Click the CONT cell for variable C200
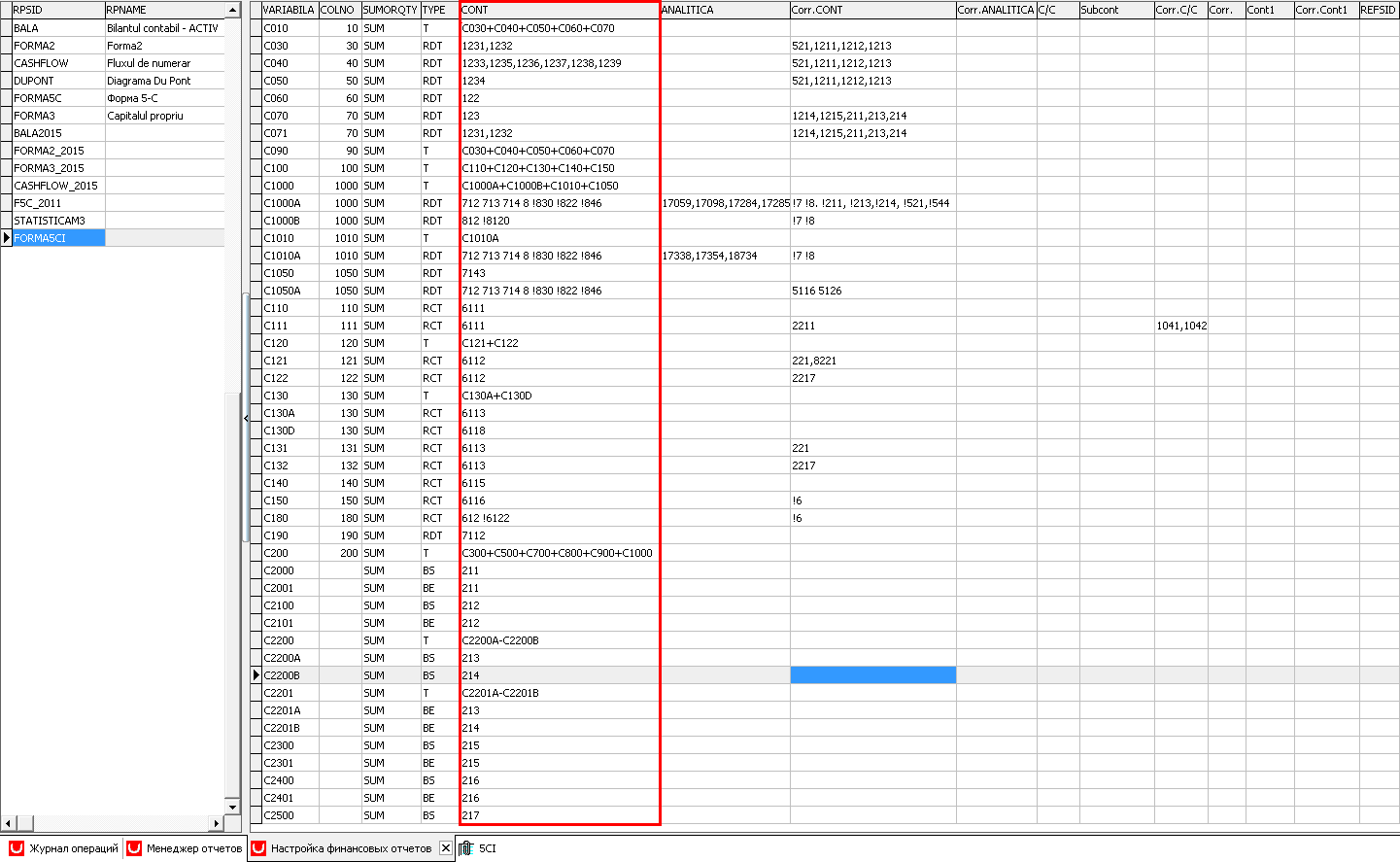The width and height of the screenshot is (1400, 862). click(560, 553)
